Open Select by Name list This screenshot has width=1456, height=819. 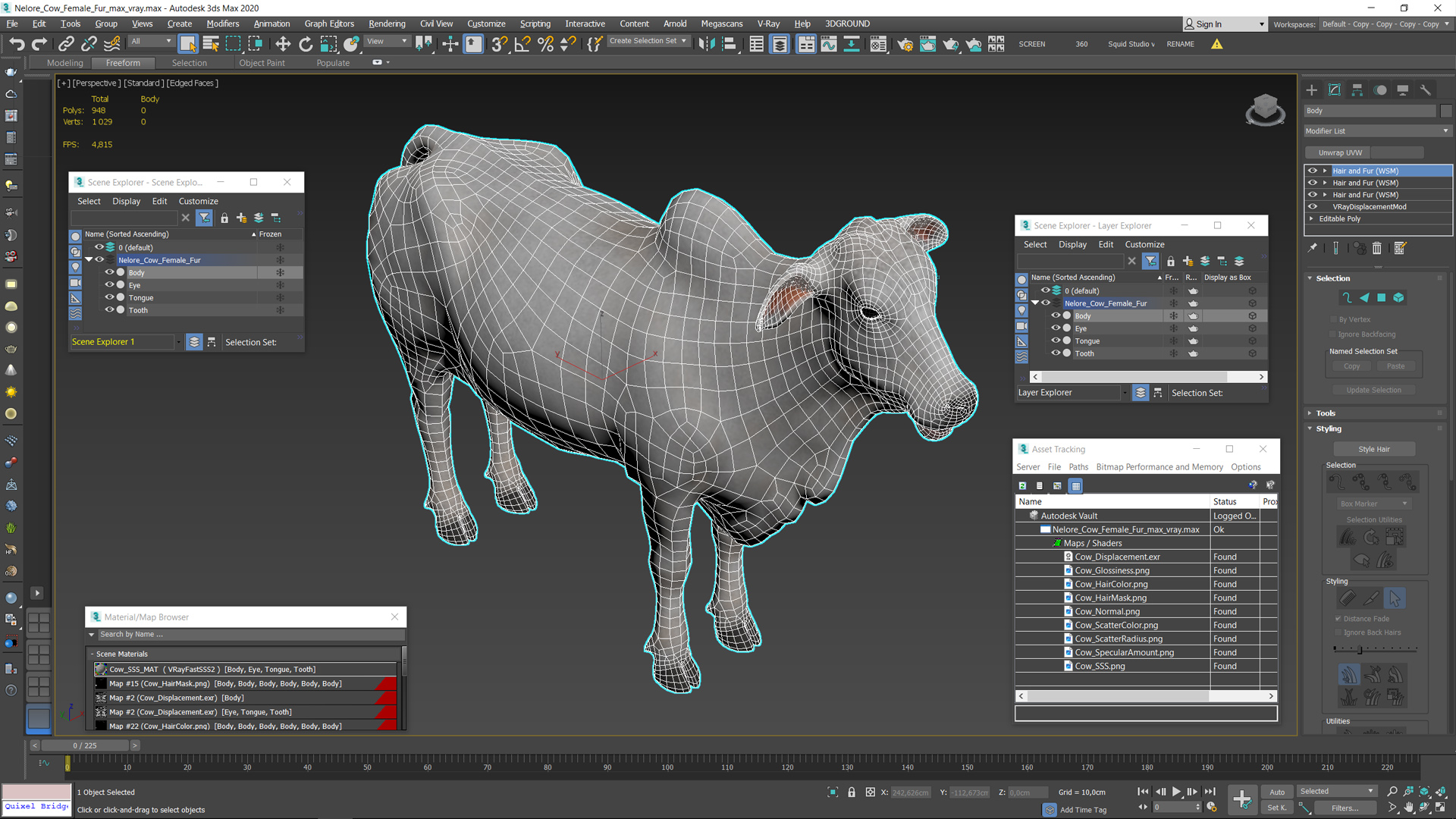click(x=211, y=44)
